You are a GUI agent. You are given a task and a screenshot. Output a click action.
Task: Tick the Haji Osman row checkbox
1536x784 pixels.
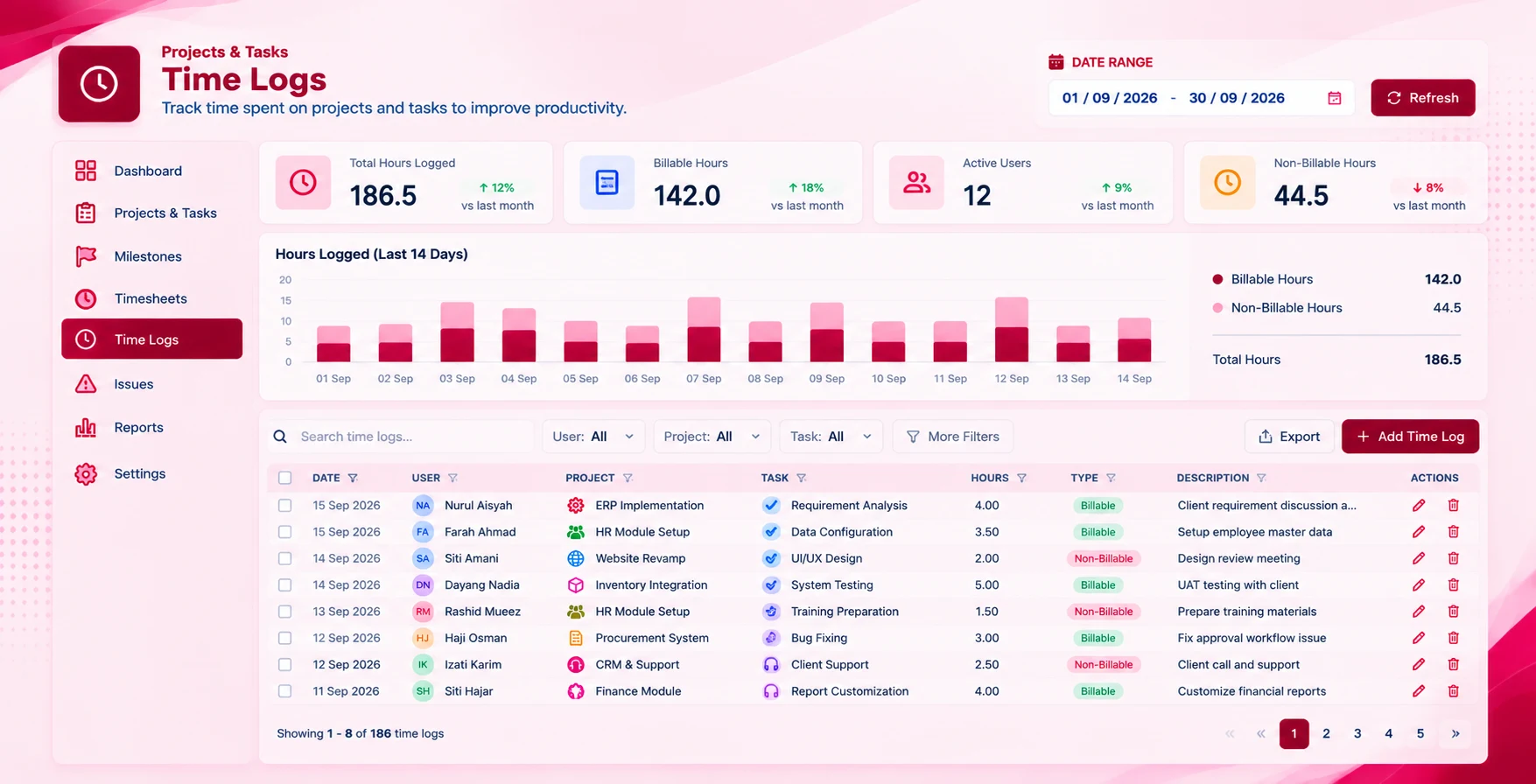(284, 638)
